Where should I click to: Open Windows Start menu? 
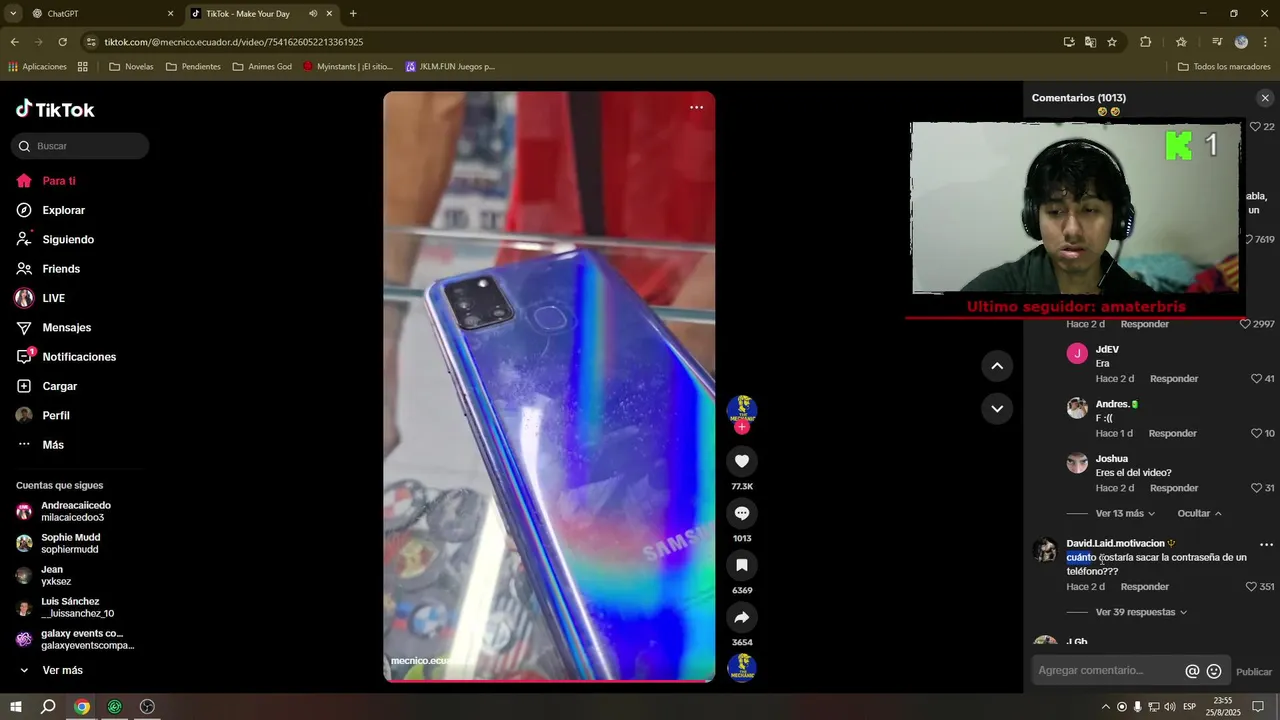tap(16, 707)
